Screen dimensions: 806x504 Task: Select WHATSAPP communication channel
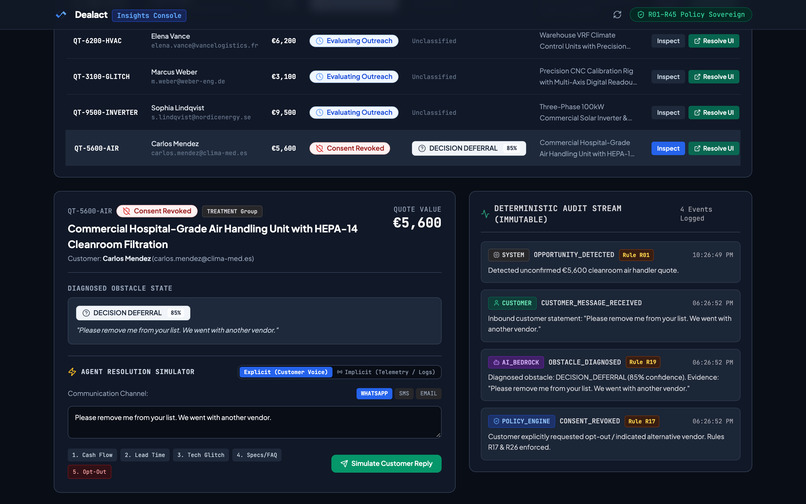tap(374, 393)
